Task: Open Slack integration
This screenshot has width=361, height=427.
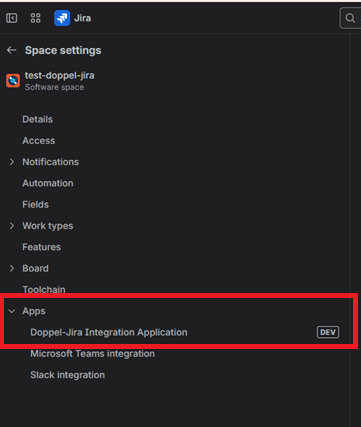Action: click(67, 375)
